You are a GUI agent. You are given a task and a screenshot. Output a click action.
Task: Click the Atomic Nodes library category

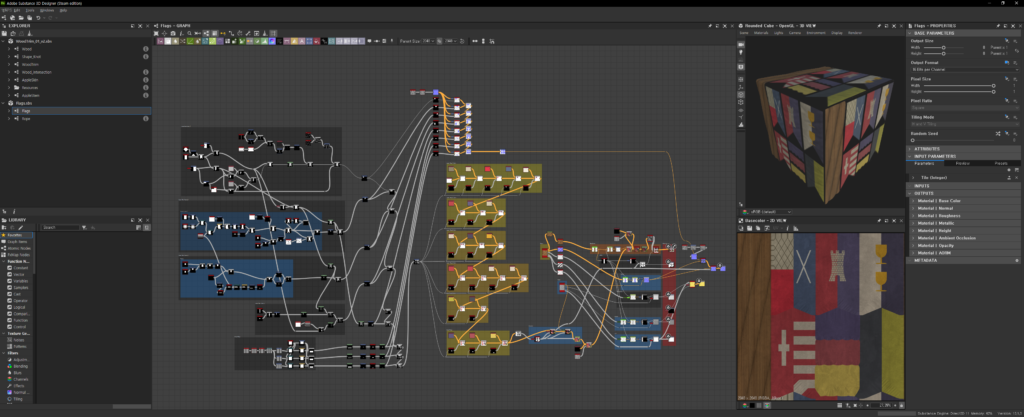(x=19, y=248)
